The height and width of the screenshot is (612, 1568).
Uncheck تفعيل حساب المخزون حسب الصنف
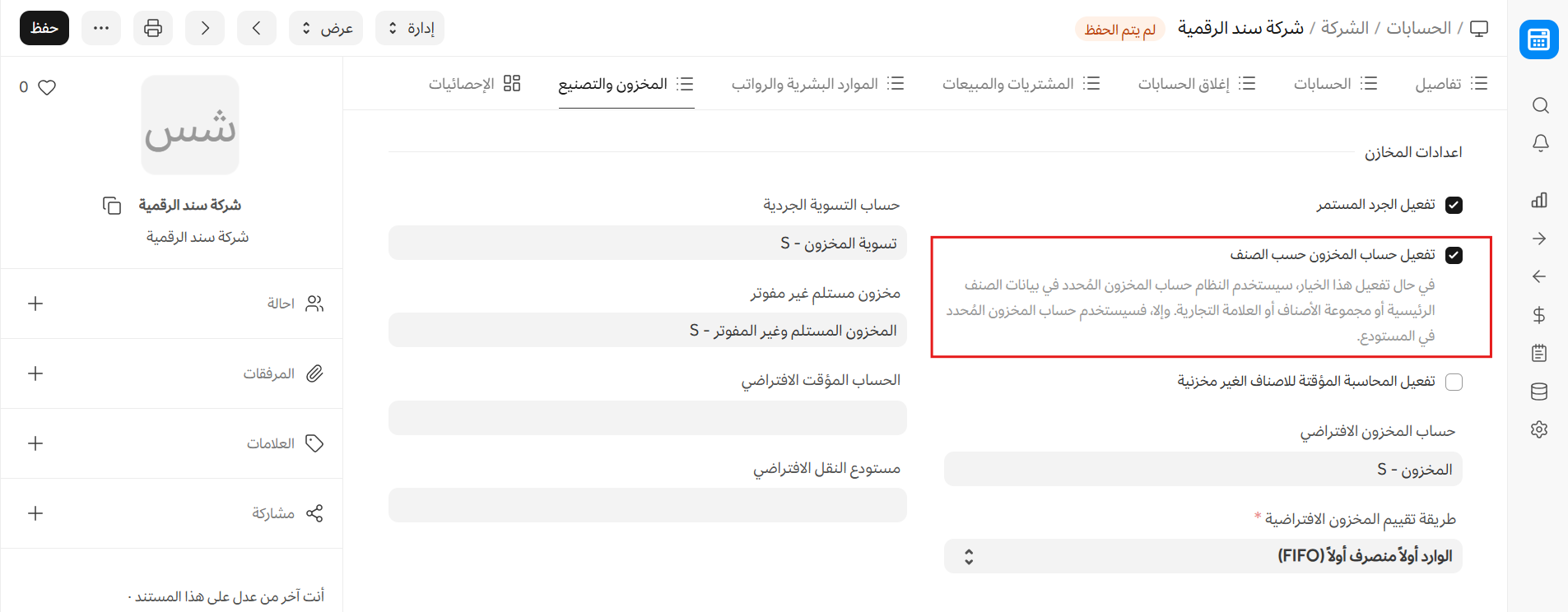[1454, 255]
